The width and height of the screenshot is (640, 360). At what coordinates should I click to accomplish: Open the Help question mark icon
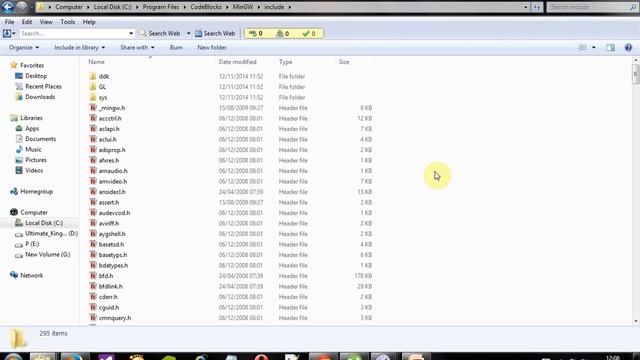click(628, 48)
